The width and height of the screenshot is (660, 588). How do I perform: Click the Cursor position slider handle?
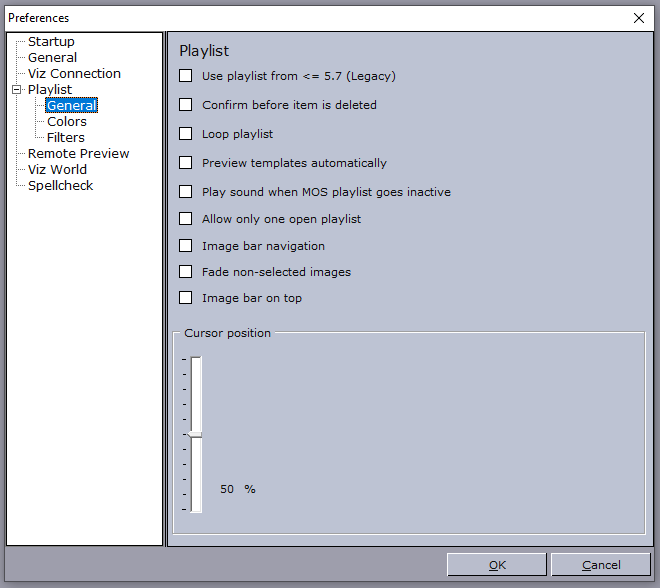coord(195,434)
